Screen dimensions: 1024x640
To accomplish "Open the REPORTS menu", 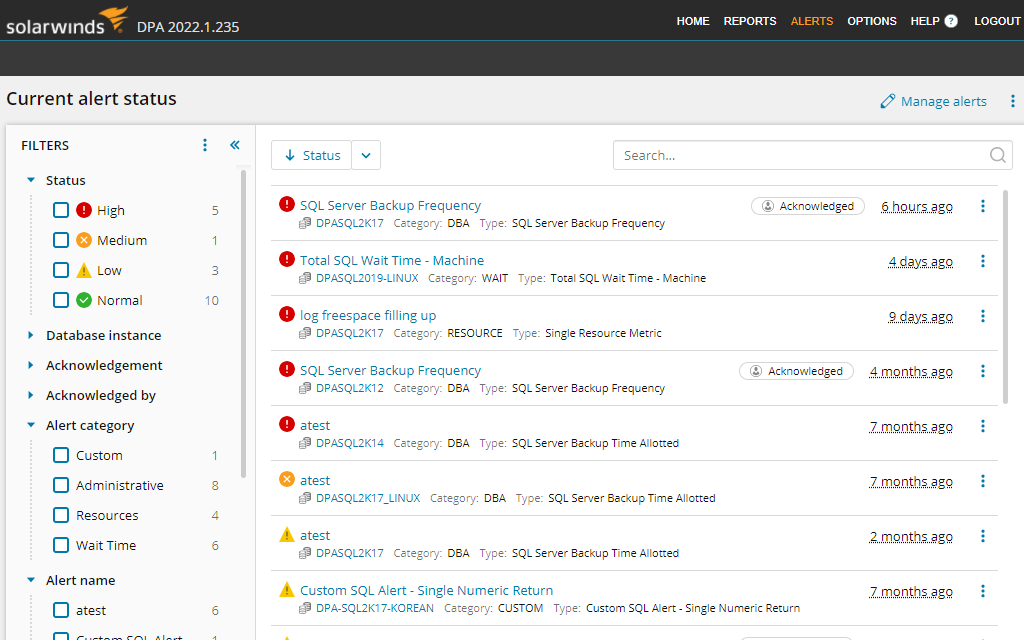I will click(x=750, y=20).
